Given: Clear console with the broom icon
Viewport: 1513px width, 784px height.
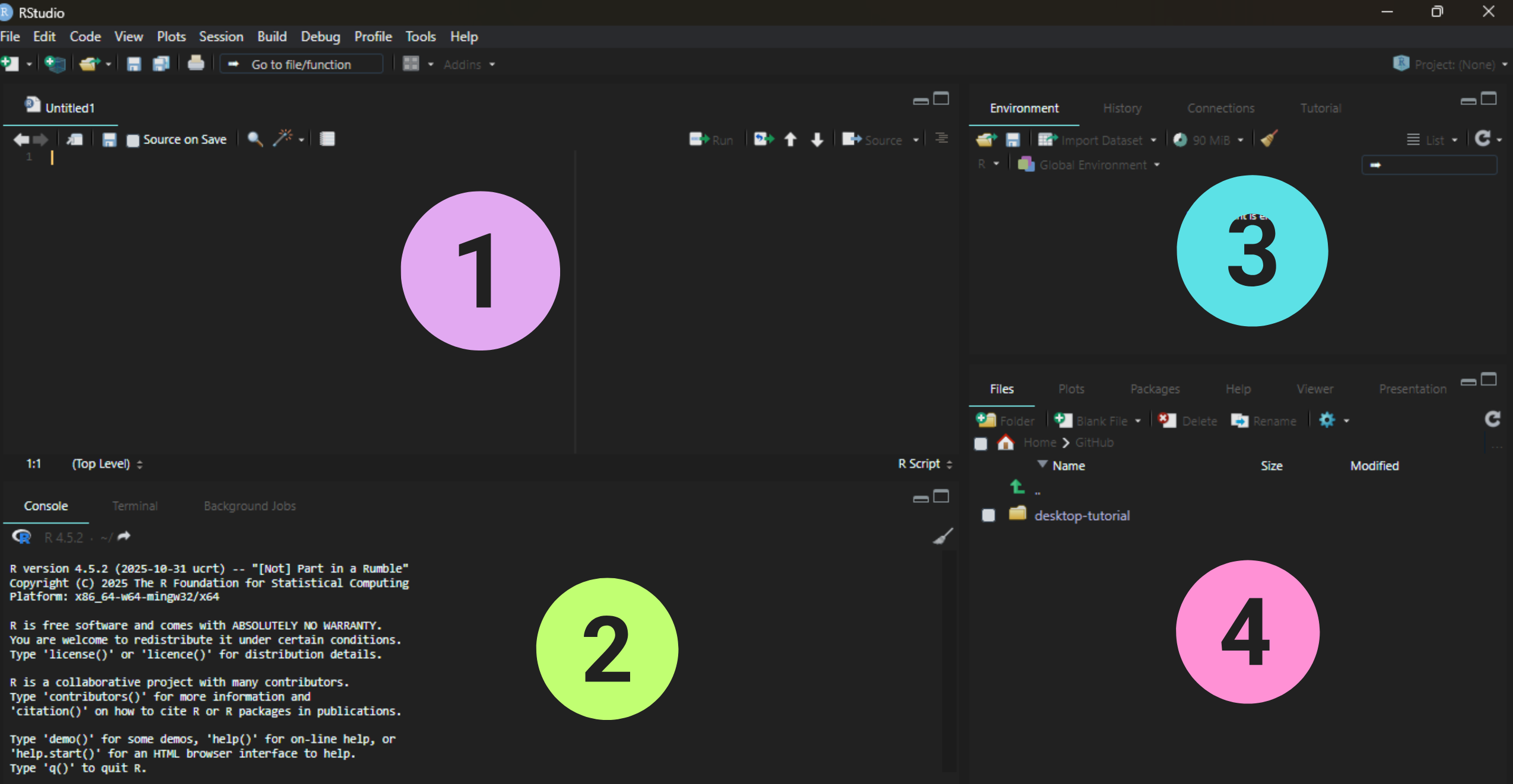Looking at the screenshot, I should coord(943,536).
